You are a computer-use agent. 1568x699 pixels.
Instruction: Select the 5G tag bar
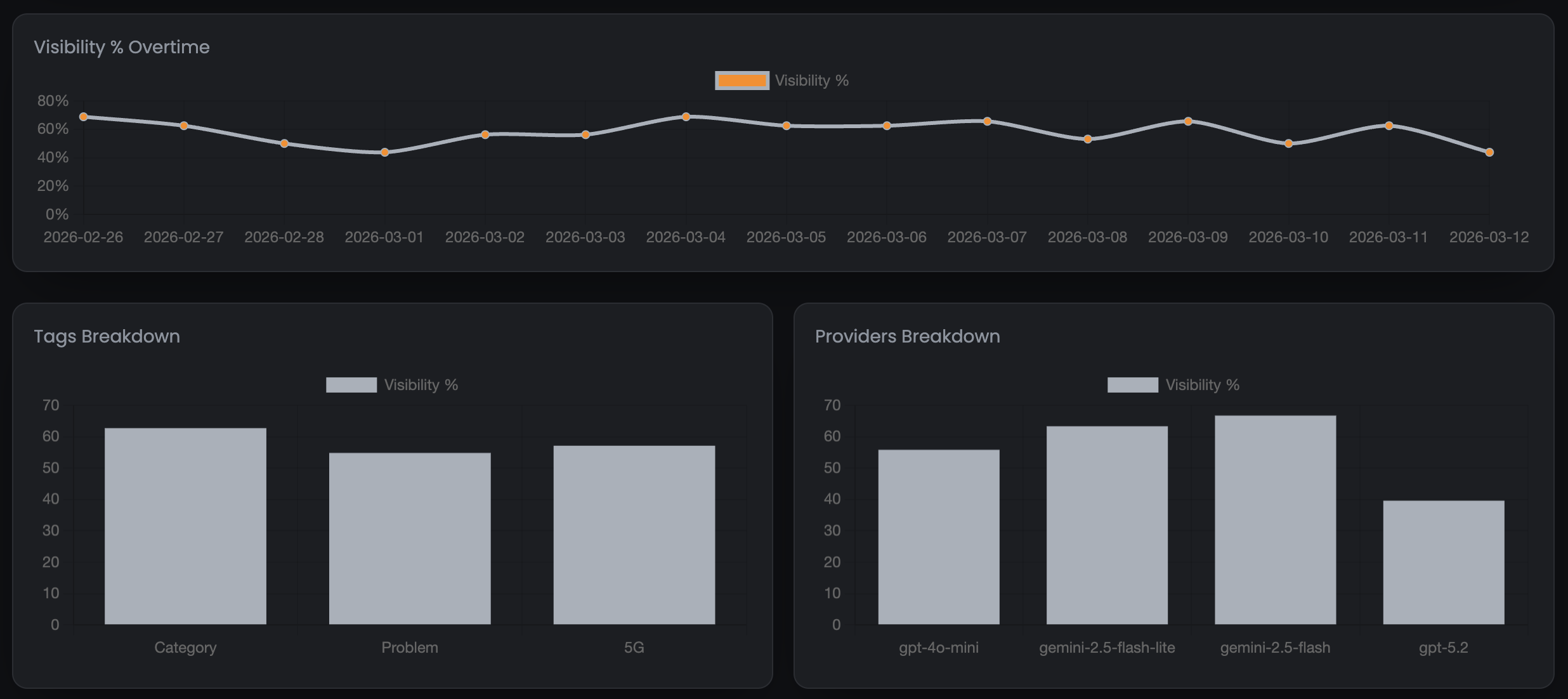tap(634, 535)
